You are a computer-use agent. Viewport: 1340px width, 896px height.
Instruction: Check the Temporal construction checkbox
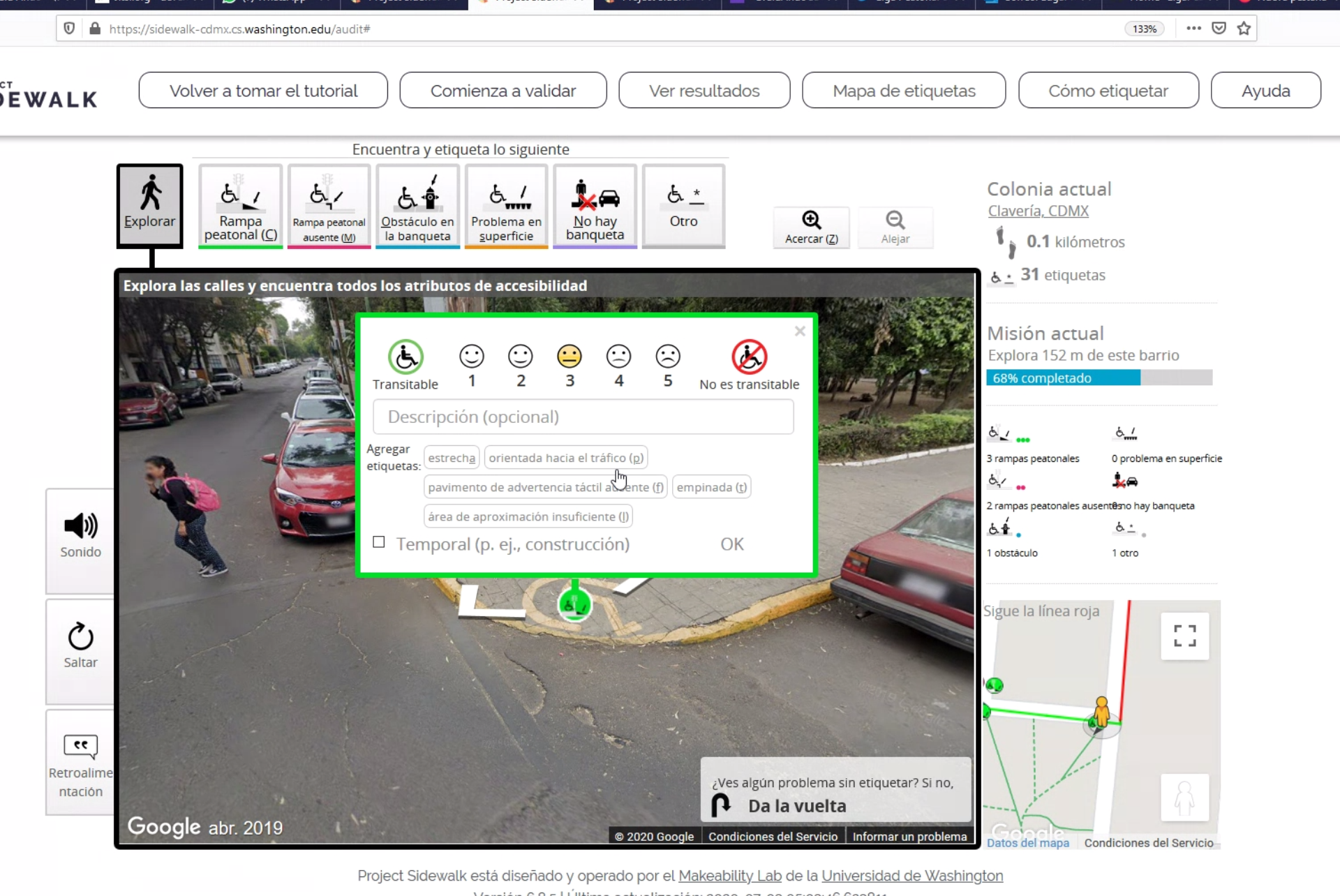379,542
